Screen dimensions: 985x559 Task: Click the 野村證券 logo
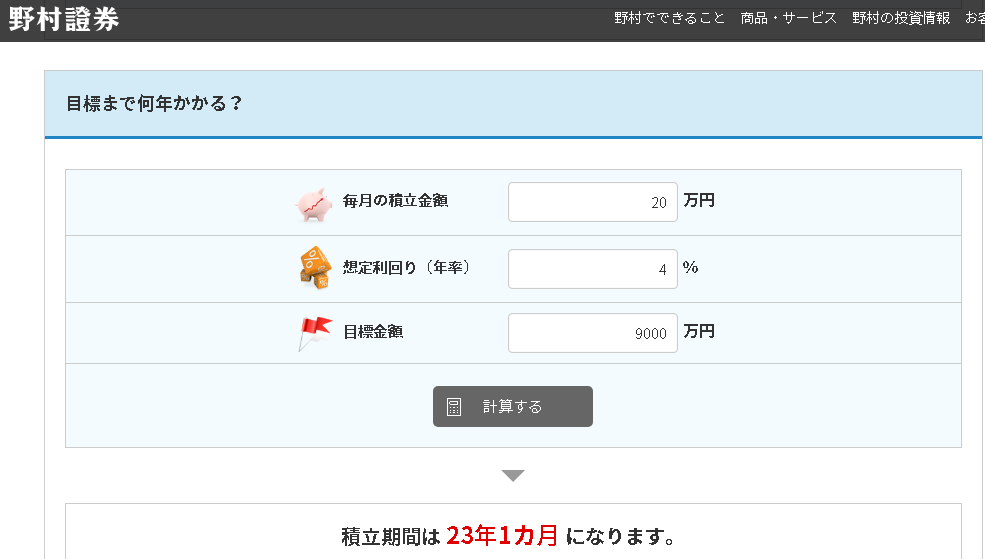tap(64, 20)
